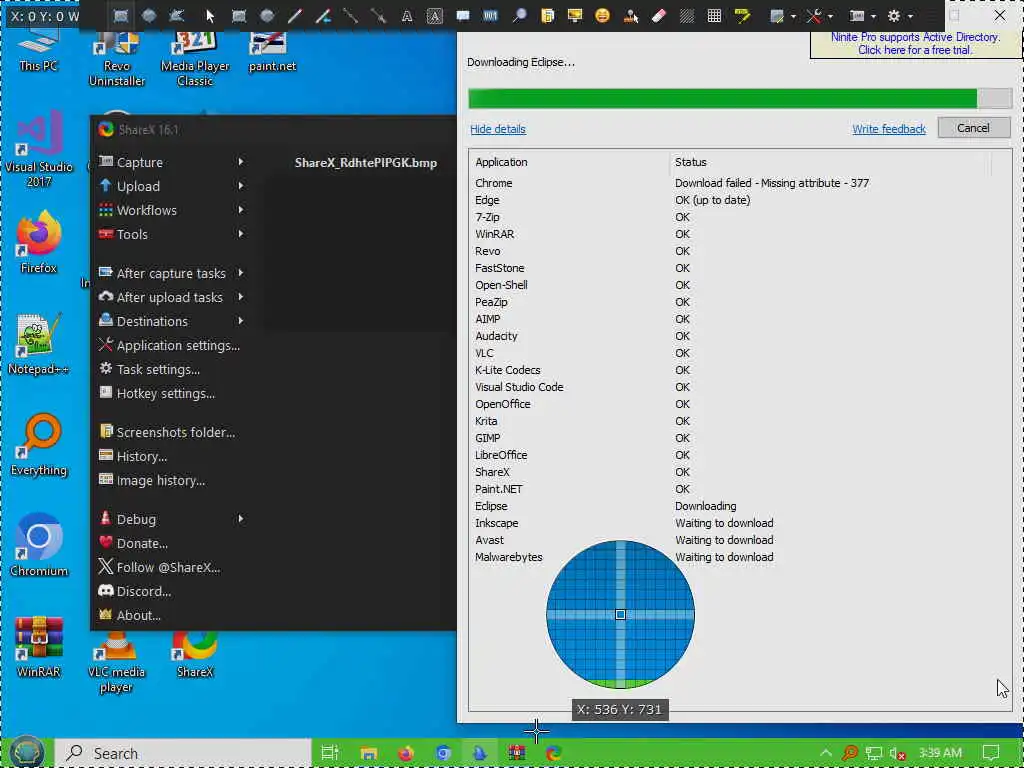1024x768 pixels.
Task: Click the muted volume tray icon
Action: click(x=898, y=754)
